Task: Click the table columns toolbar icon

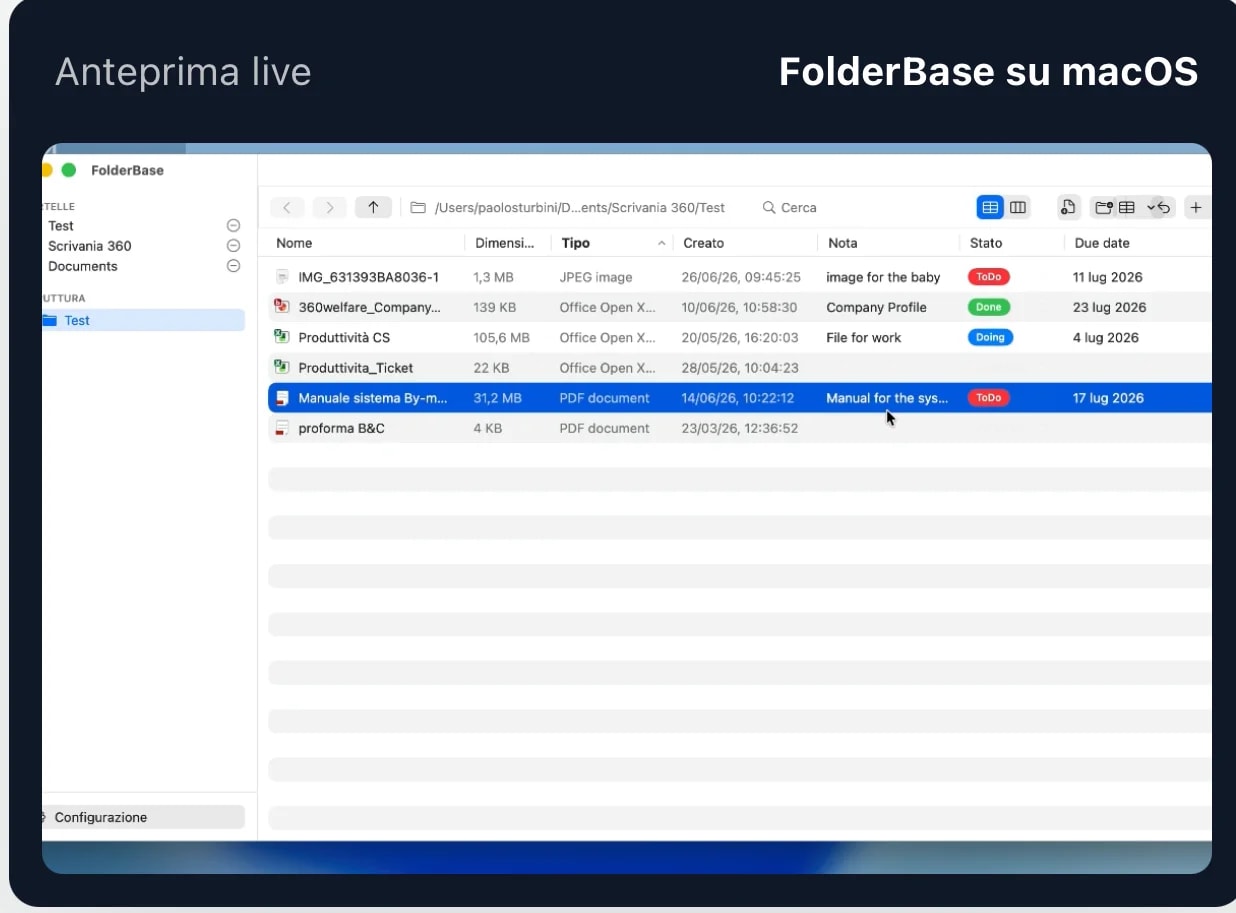Action: 1127,207
